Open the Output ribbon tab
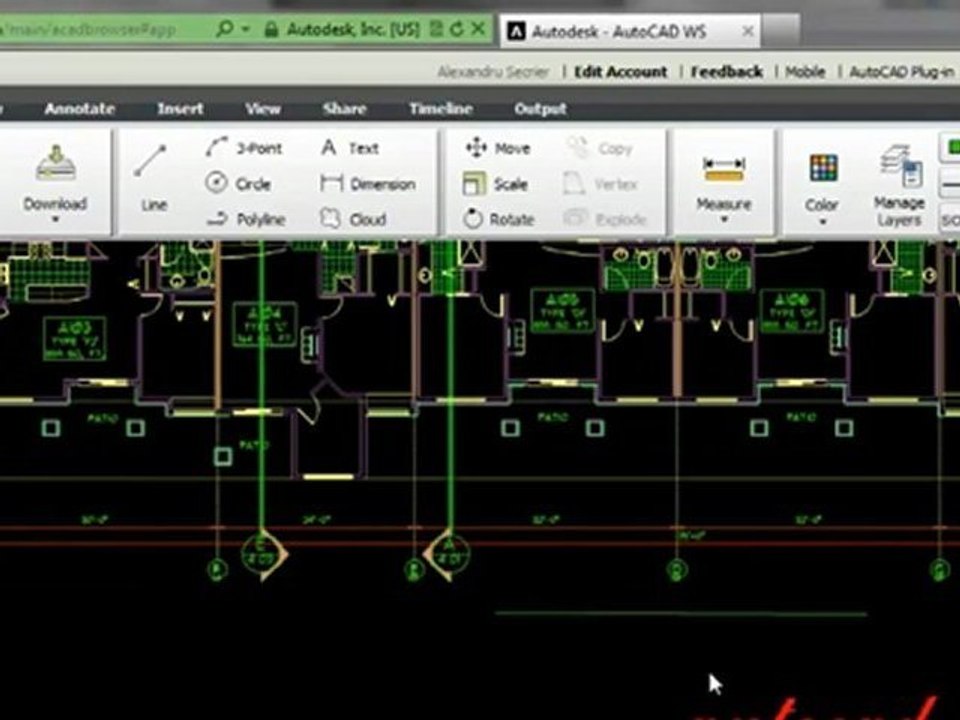The width and height of the screenshot is (960, 720). tap(541, 109)
